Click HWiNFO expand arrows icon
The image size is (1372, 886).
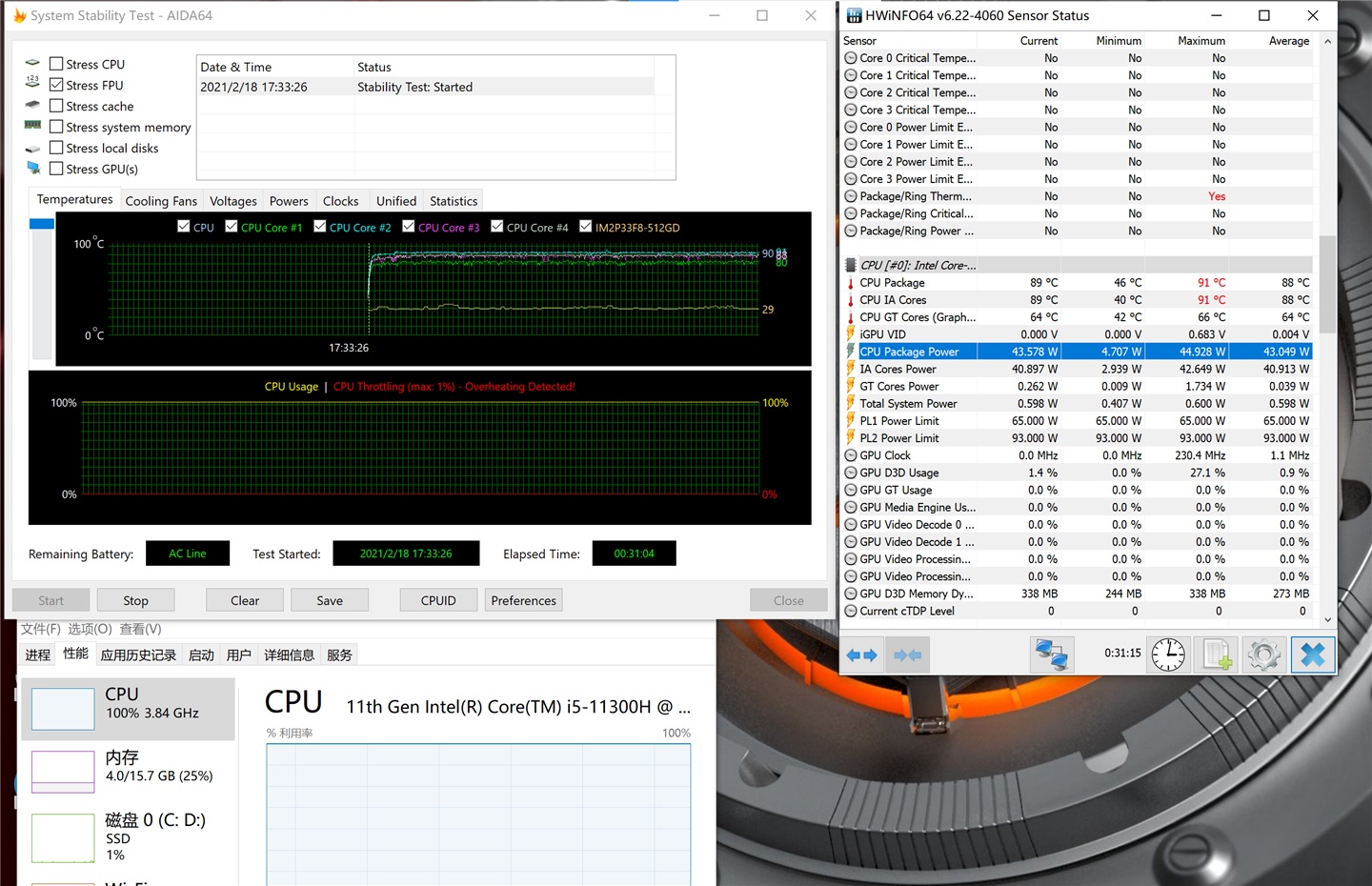tap(860, 655)
